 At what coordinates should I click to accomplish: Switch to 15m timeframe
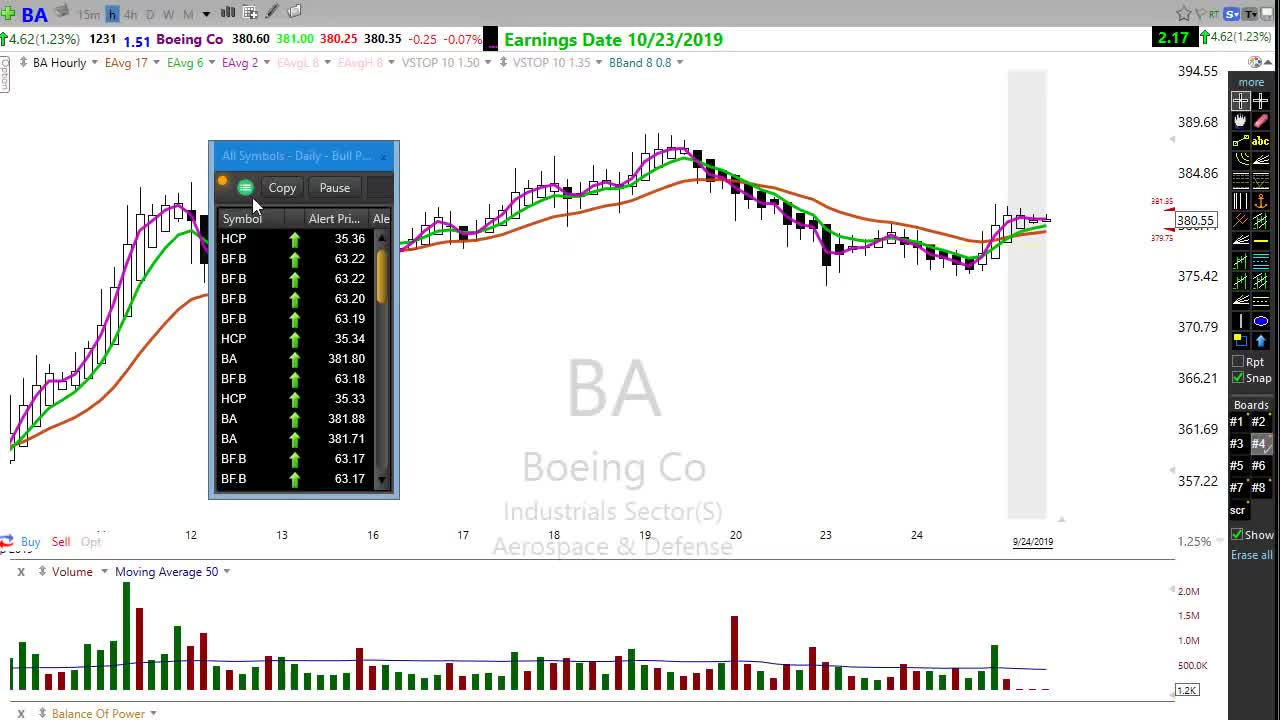[88, 14]
